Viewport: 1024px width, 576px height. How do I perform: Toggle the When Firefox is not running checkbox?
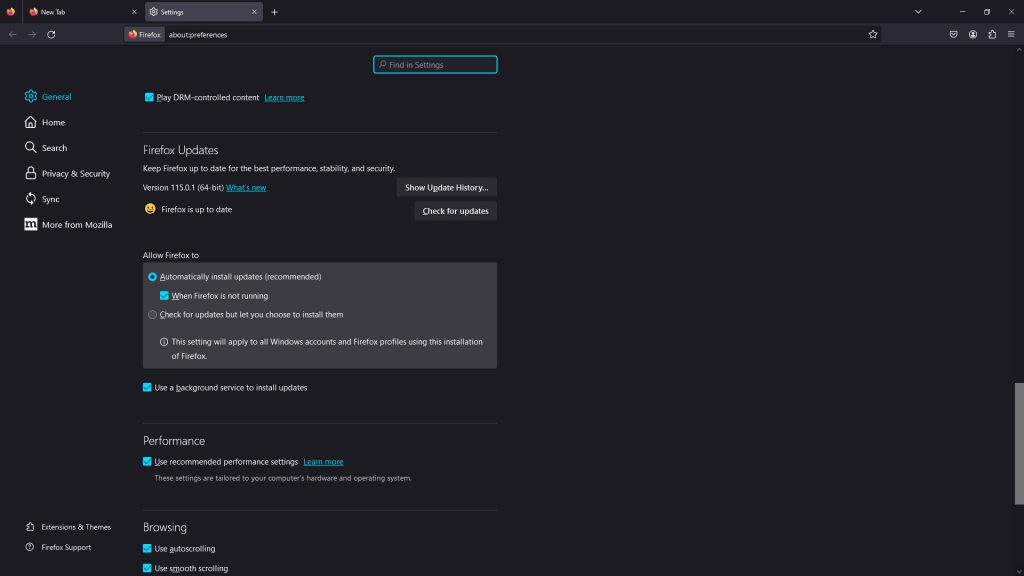(164, 295)
